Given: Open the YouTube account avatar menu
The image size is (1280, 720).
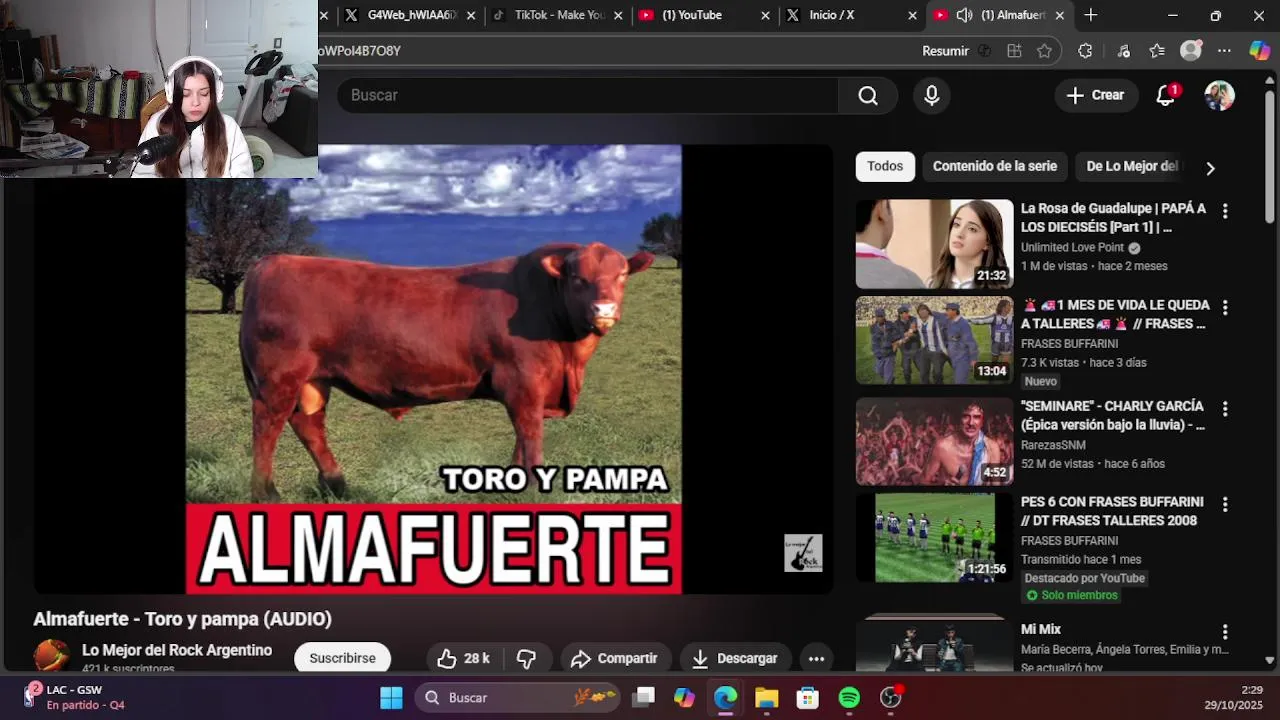Looking at the screenshot, I should (1219, 95).
